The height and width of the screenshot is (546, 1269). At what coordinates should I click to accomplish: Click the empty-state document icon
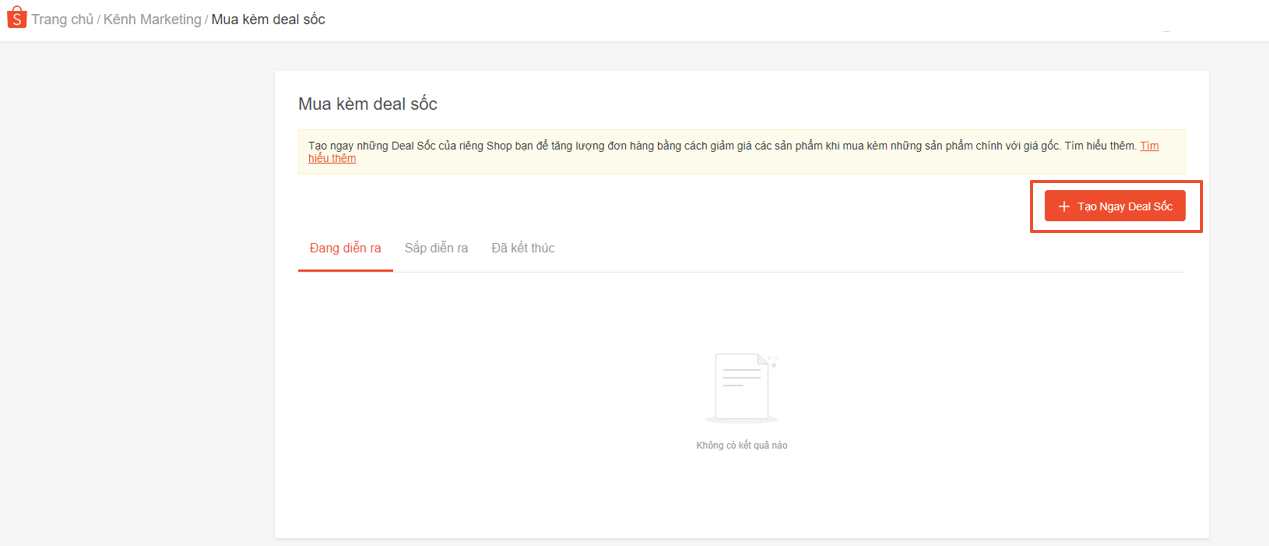click(741, 388)
